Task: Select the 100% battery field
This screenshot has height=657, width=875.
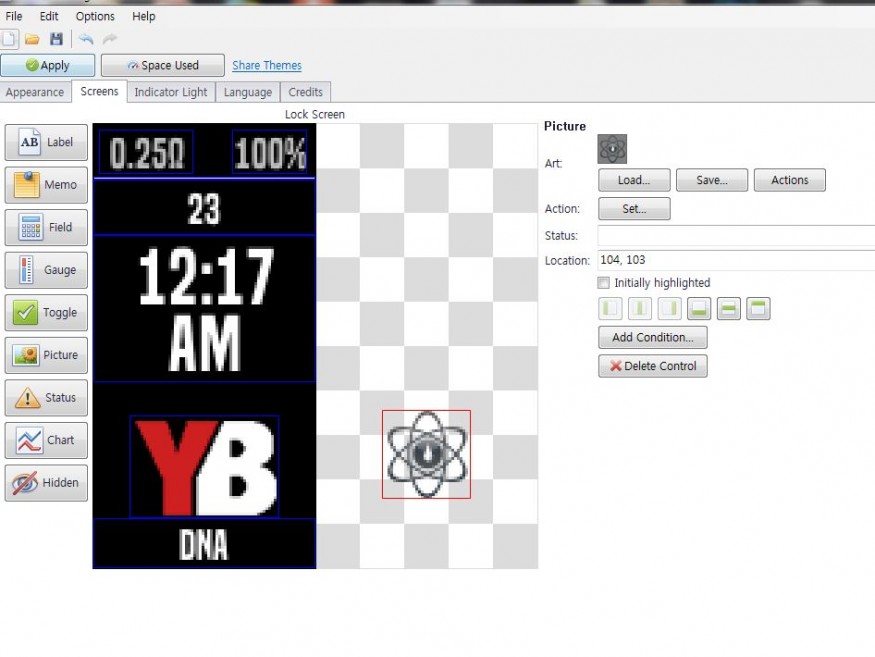Action: (270, 152)
